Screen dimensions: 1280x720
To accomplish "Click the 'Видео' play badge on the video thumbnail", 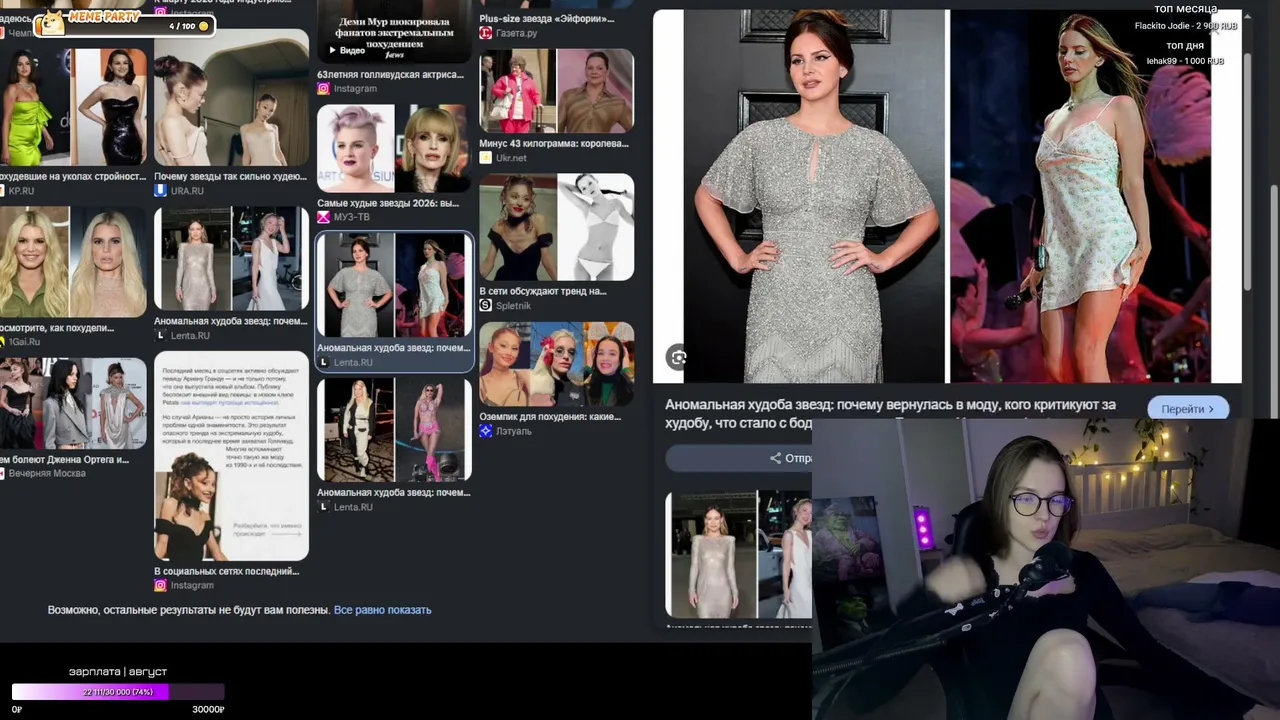I will [x=346, y=50].
